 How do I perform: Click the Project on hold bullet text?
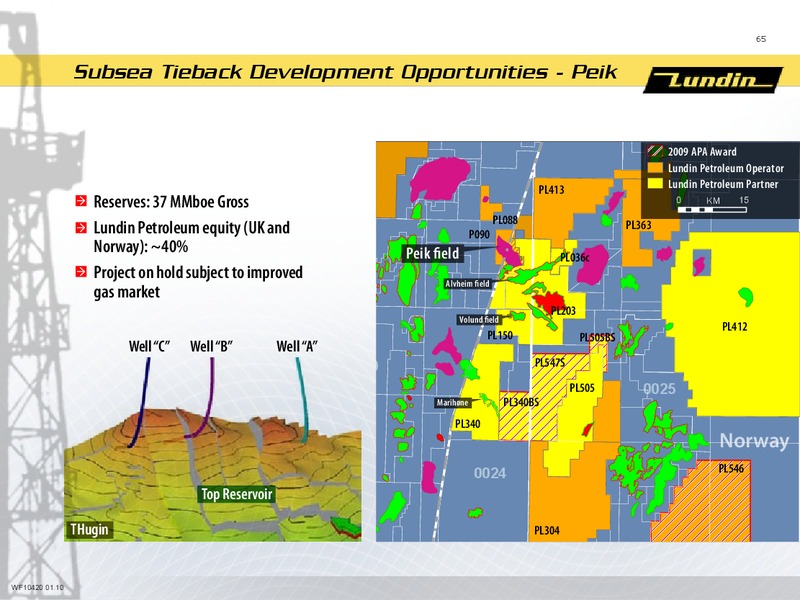coord(198,282)
